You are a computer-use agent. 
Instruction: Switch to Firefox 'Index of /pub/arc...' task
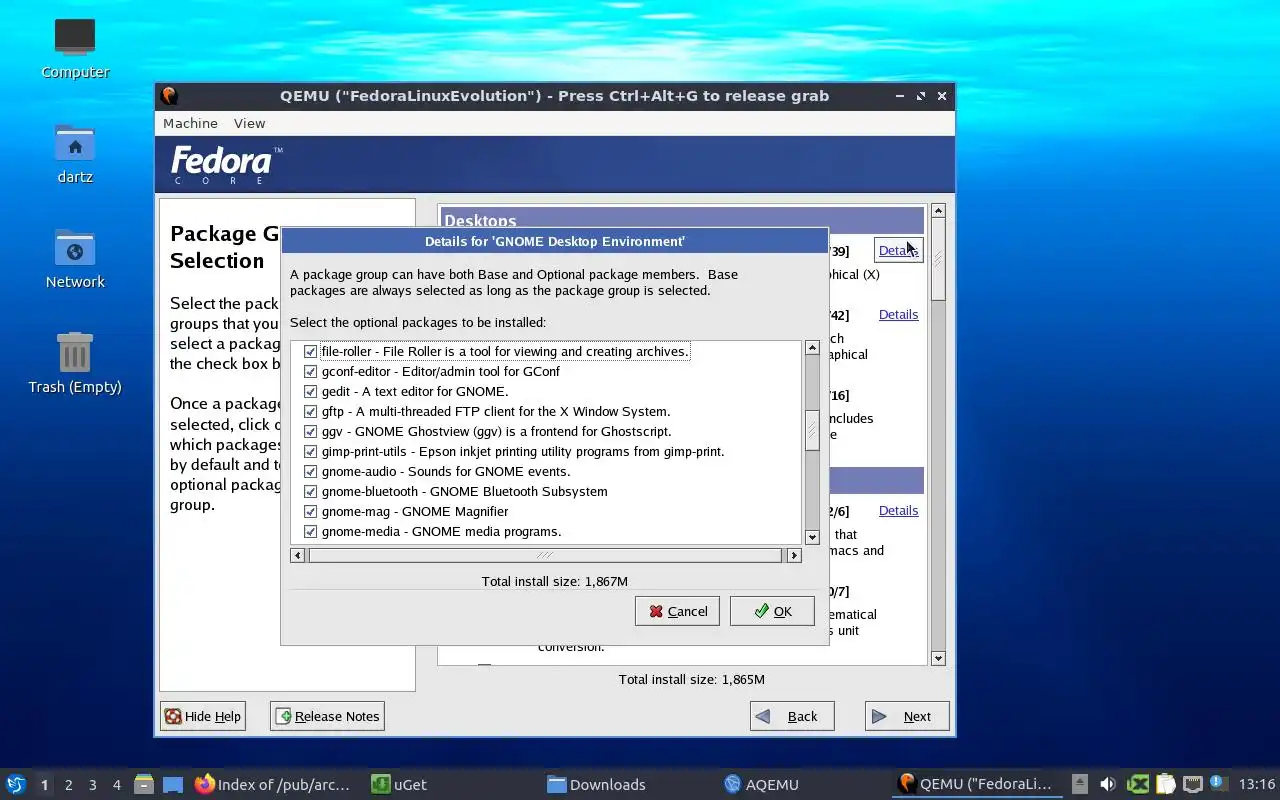(273, 784)
